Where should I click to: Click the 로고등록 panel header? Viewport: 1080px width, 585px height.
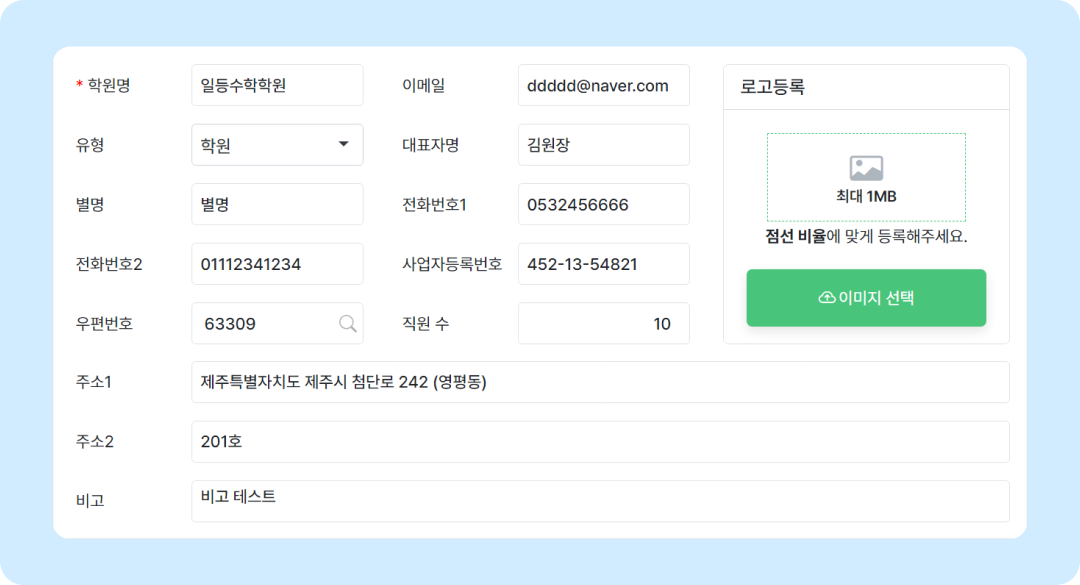866,87
